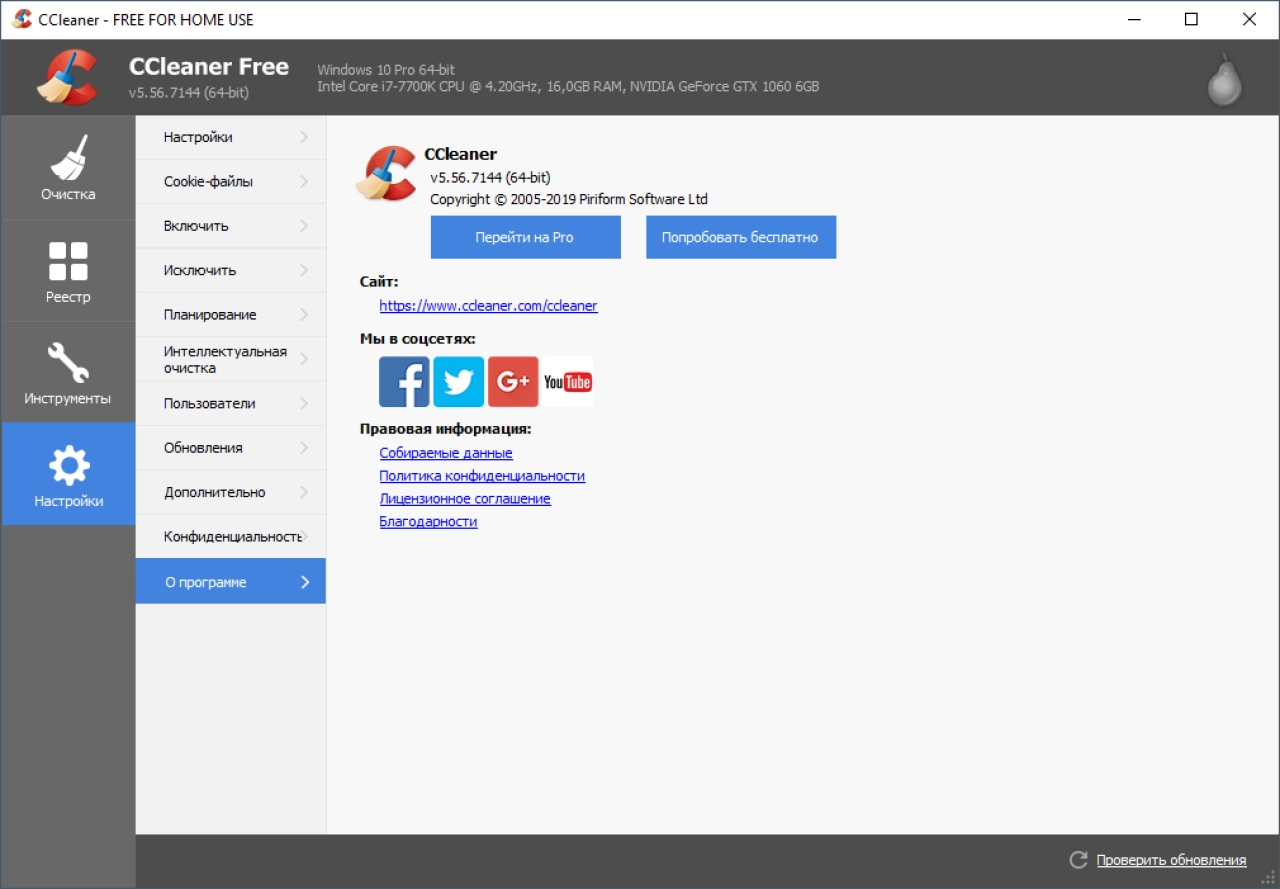Open the Инструменты wrench section

click(68, 373)
